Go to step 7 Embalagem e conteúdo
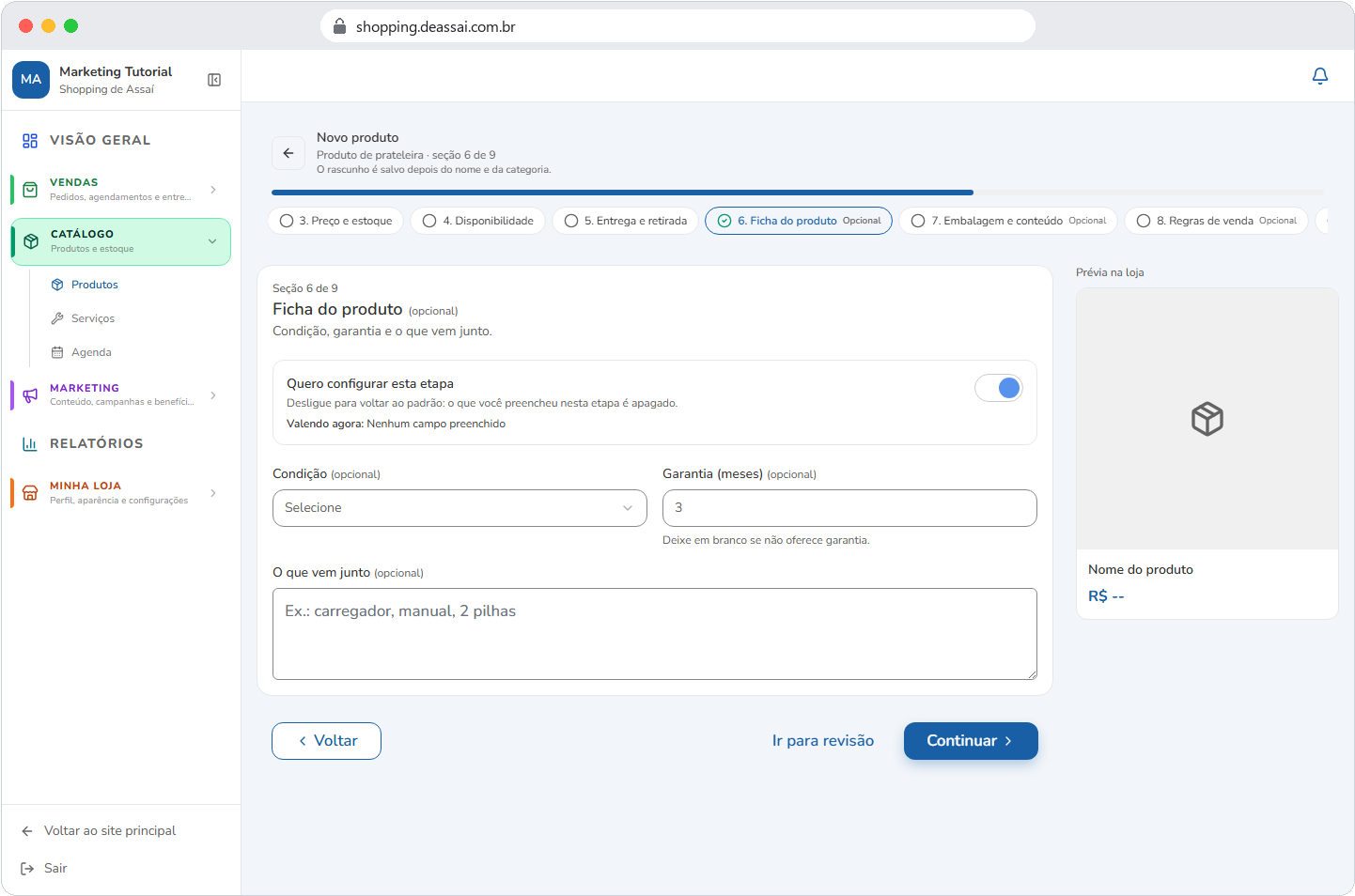This screenshot has height=896, width=1355. click(x=1008, y=221)
